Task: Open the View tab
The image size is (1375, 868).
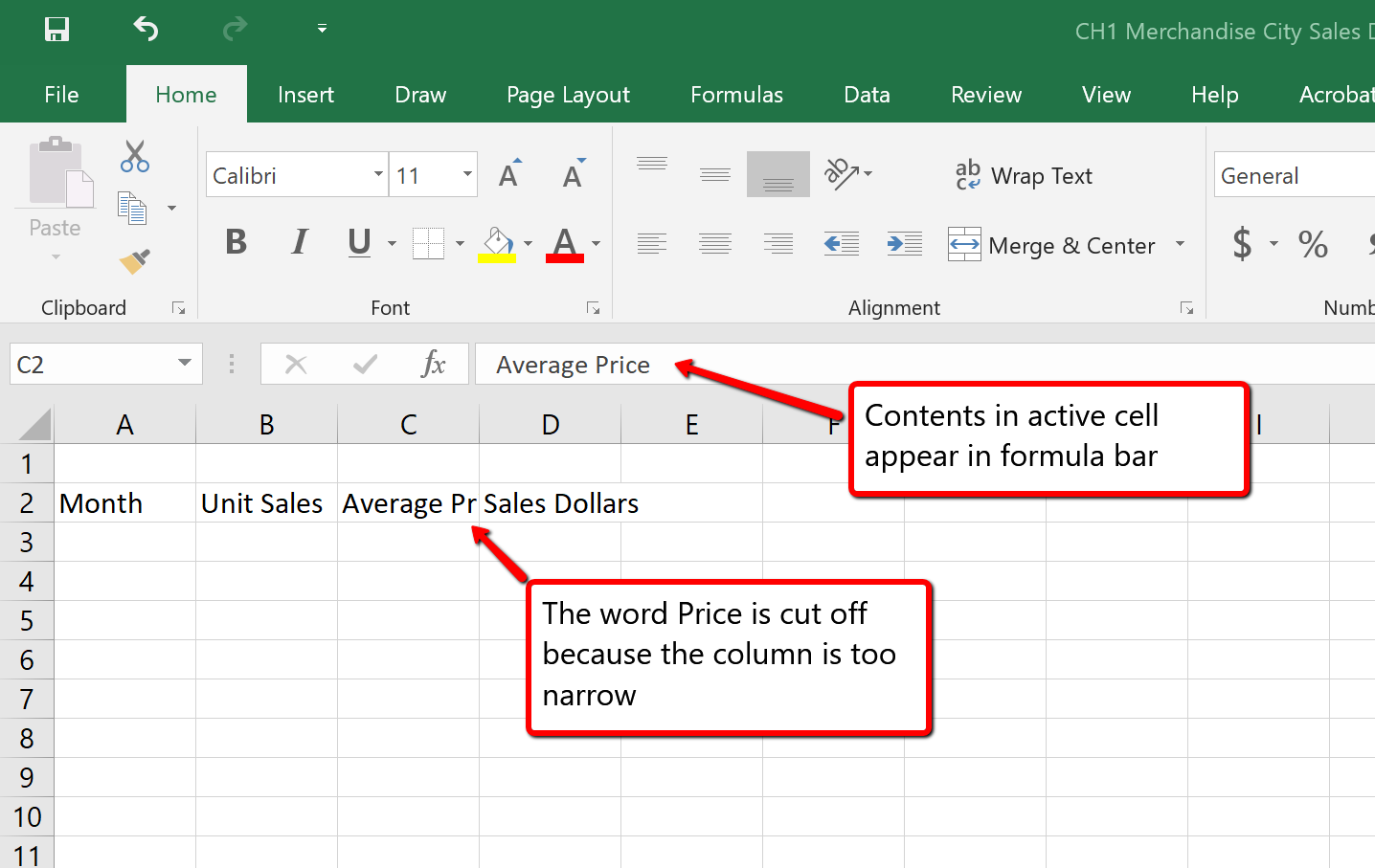Action: (1106, 95)
